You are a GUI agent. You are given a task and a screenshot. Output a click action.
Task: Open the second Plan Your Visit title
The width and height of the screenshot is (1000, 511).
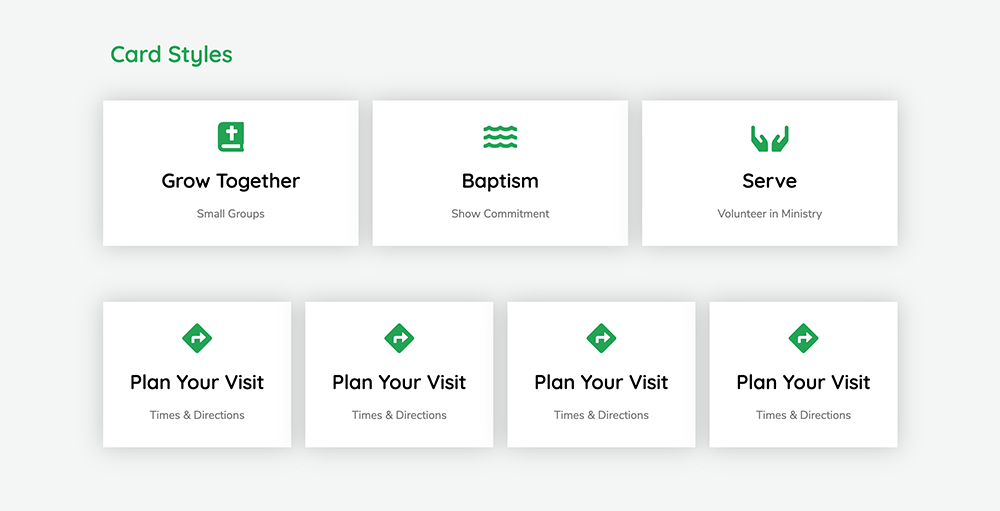coord(399,382)
